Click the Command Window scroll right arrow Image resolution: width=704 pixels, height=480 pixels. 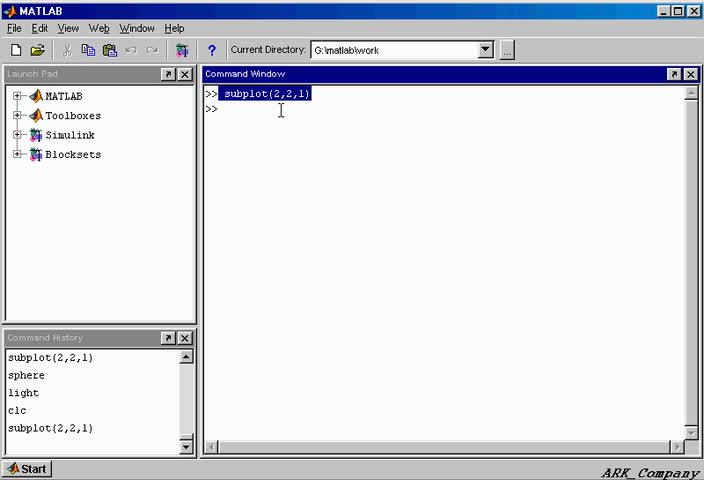(x=677, y=446)
